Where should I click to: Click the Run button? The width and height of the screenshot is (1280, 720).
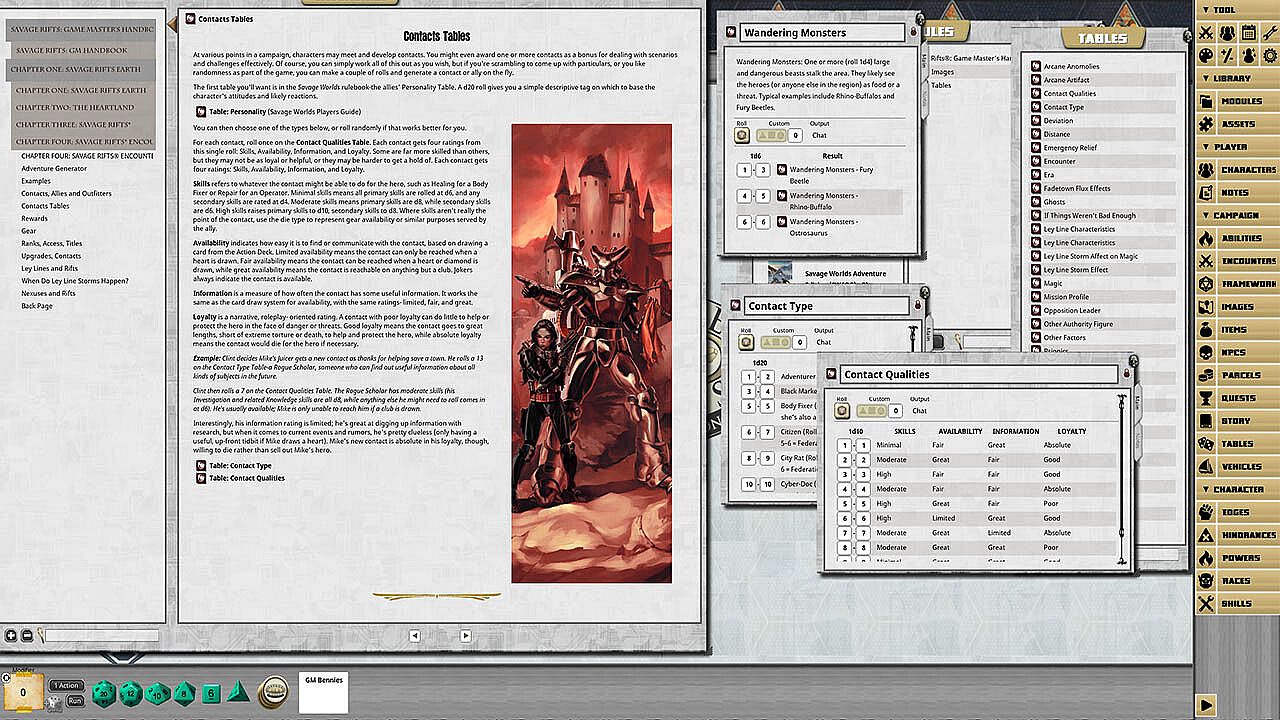tap(75, 701)
